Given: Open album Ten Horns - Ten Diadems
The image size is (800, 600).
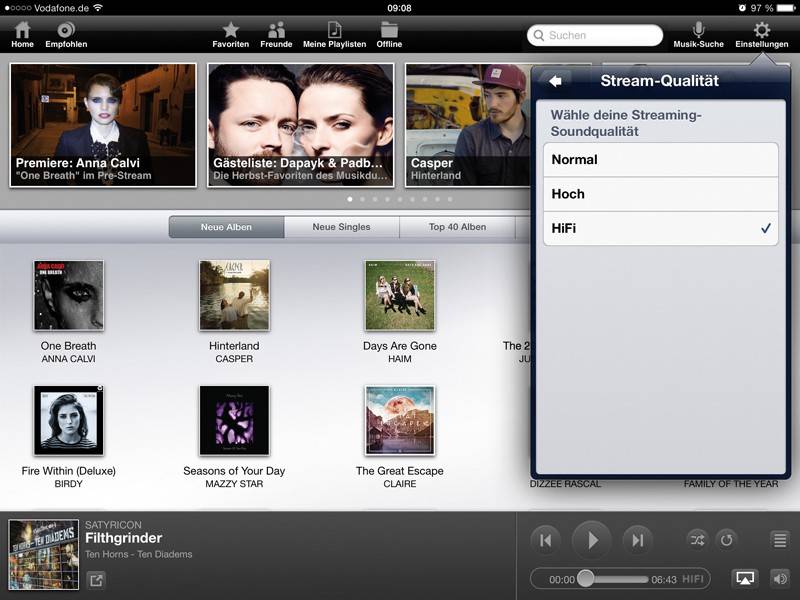Looking at the screenshot, I should pos(139,554).
